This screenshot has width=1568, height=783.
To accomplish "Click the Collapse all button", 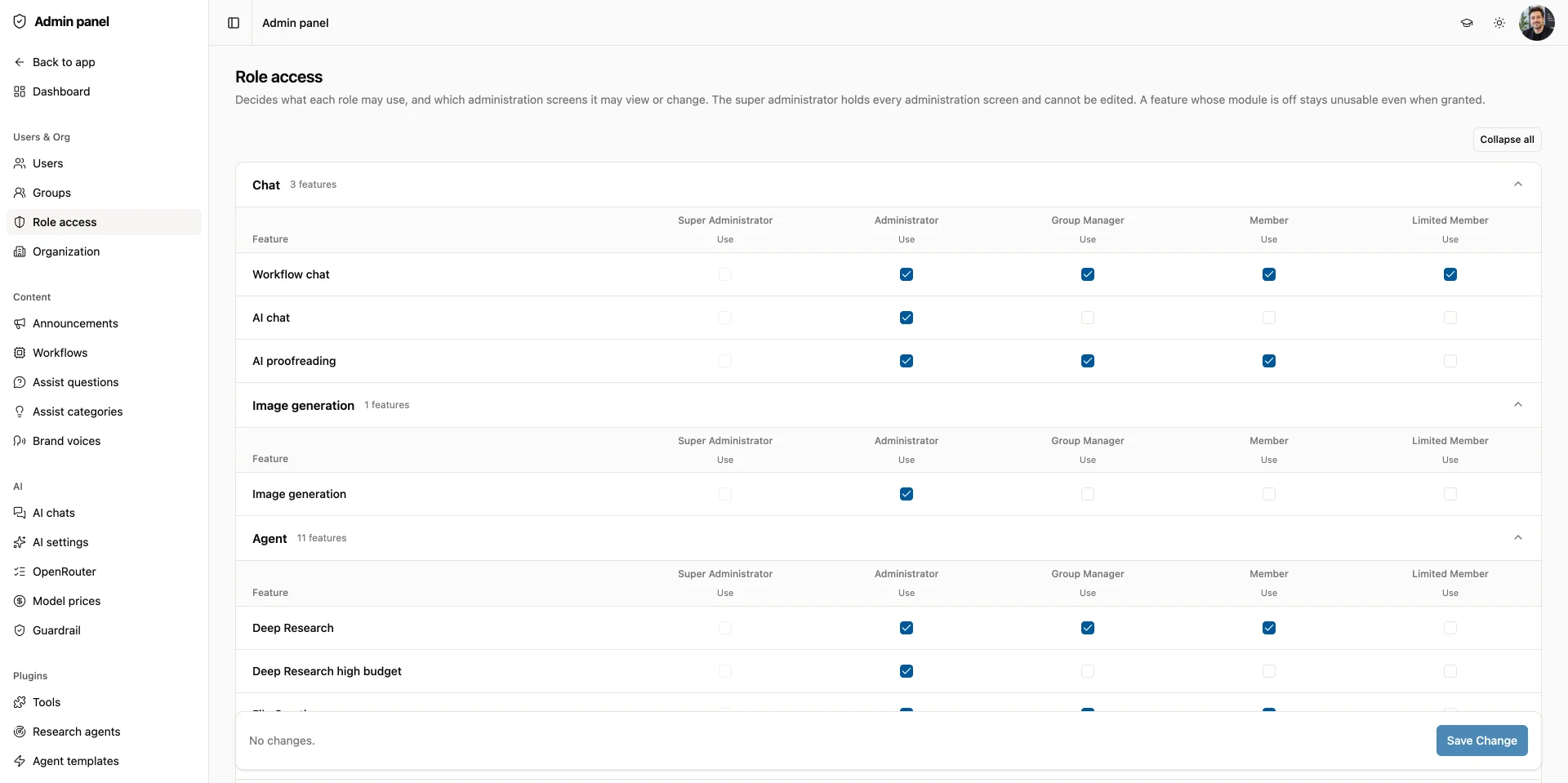I will [x=1507, y=140].
